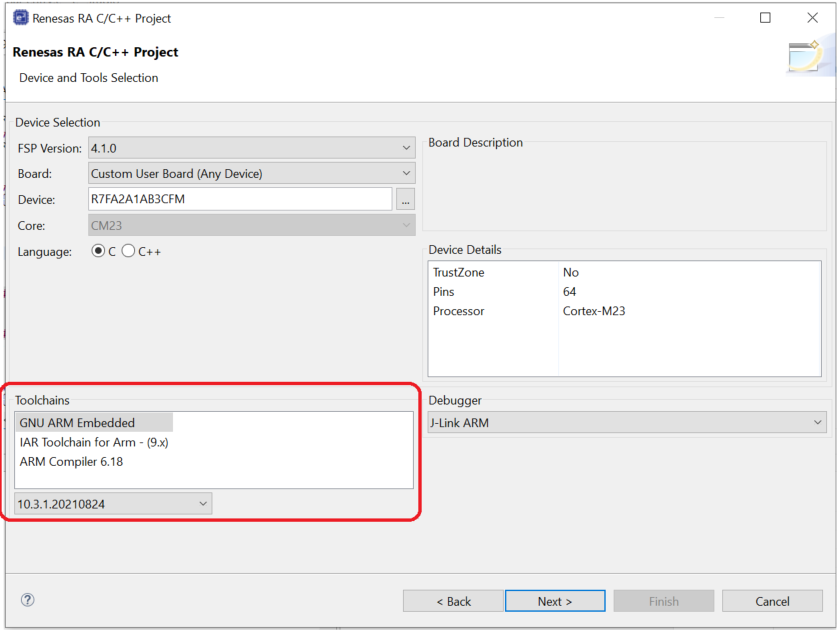The image size is (840, 630).
Task: Select the C language radio button
Action: point(98,251)
